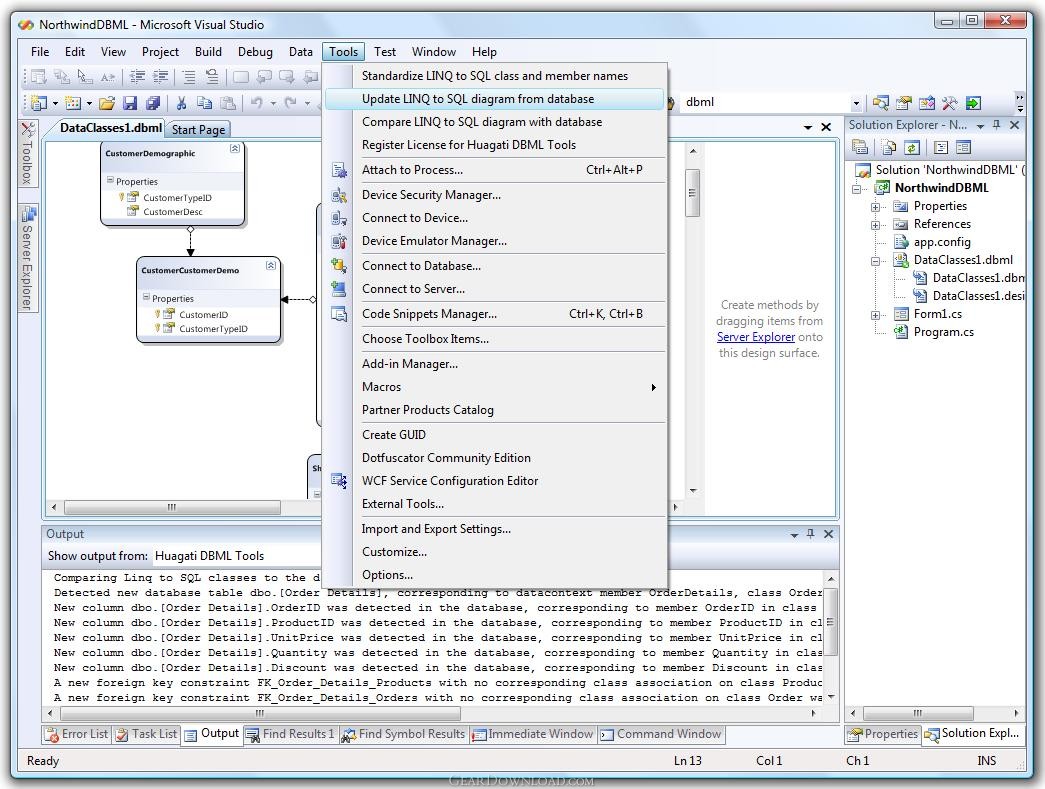Click the Server Explorer hyperlink
Viewport: 1045px width, 789px height.
pyautogui.click(x=756, y=337)
